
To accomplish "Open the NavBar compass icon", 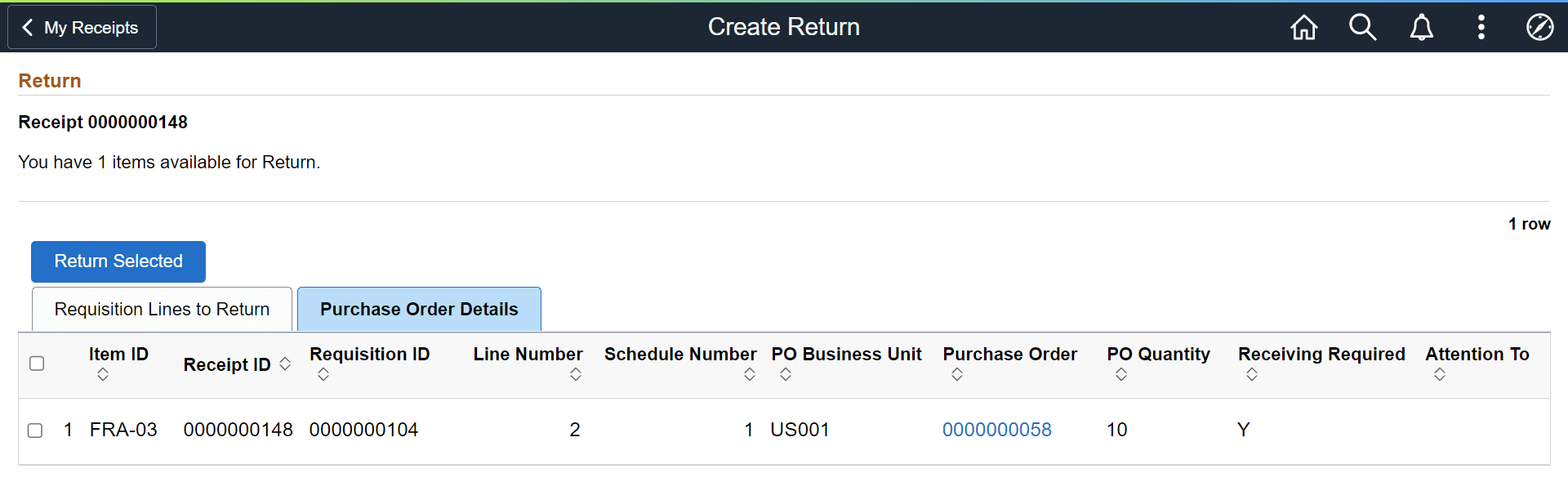I will [x=1539, y=27].
